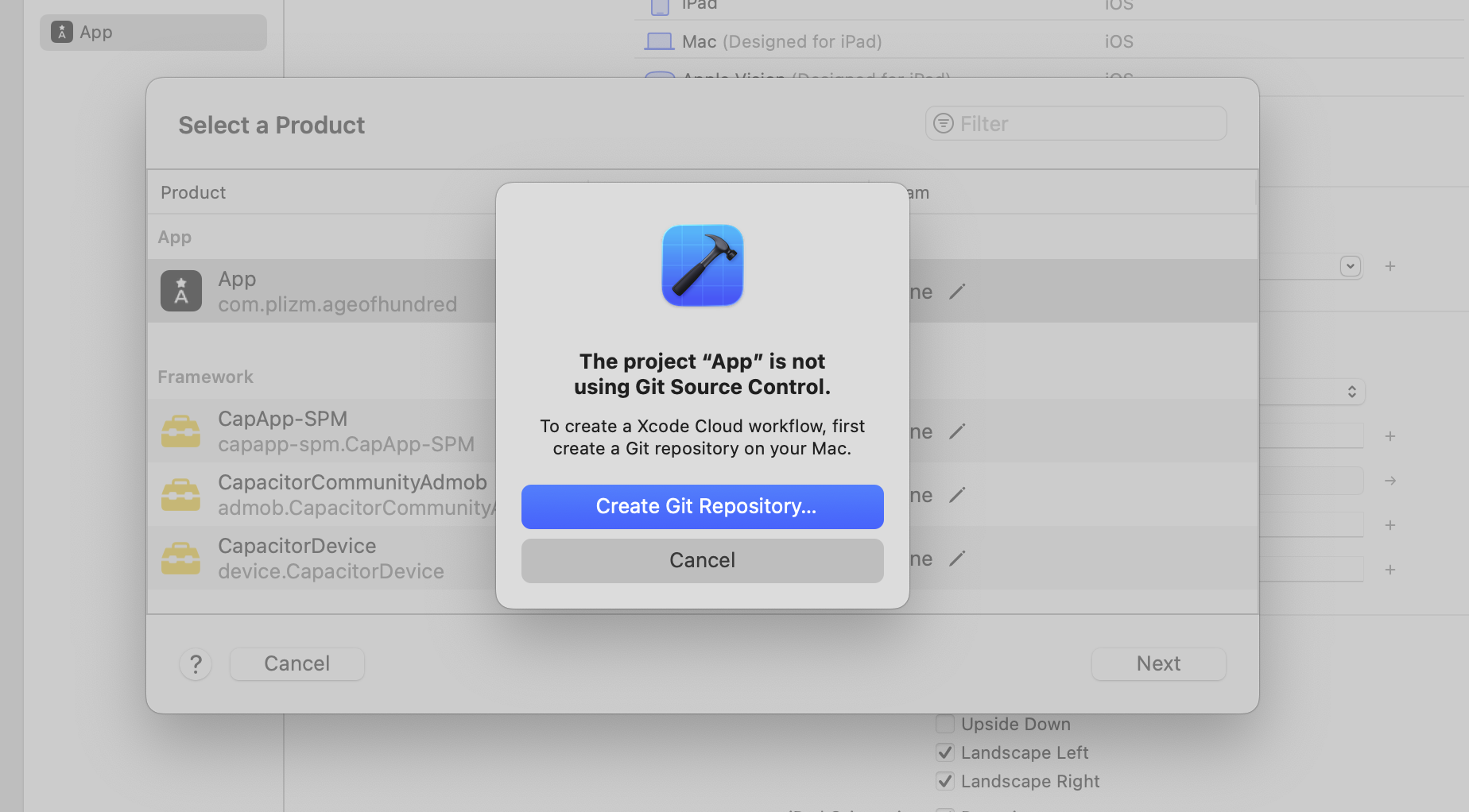Click App target icon in sidebar
Viewport: 1469px width, 812px height.
(x=62, y=32)
